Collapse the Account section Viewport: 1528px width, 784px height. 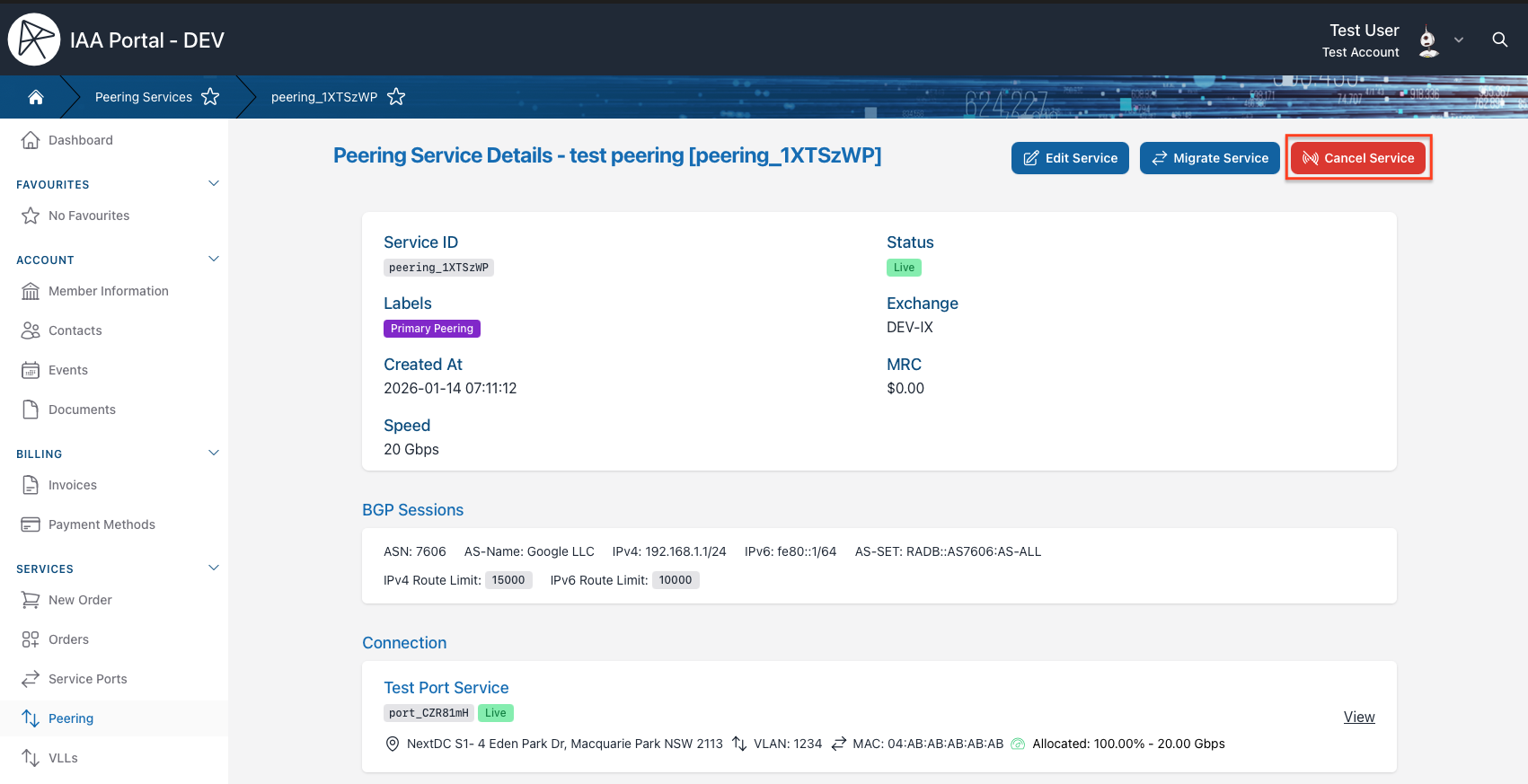click(214, 260)
